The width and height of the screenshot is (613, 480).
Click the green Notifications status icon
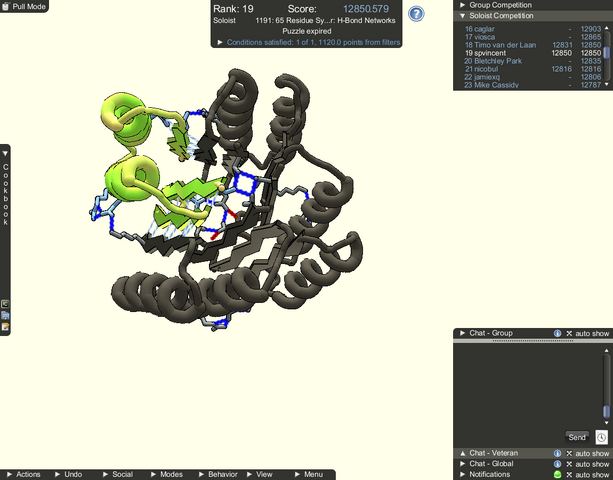coord(557,475)
